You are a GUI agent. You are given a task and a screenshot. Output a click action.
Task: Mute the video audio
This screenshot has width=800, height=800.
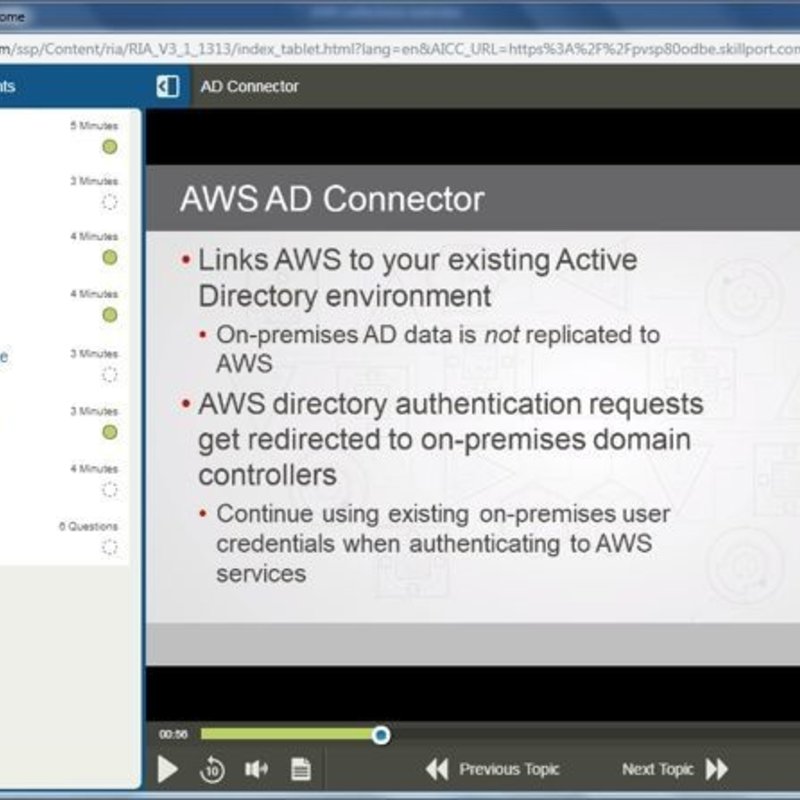tap(256, 769)
